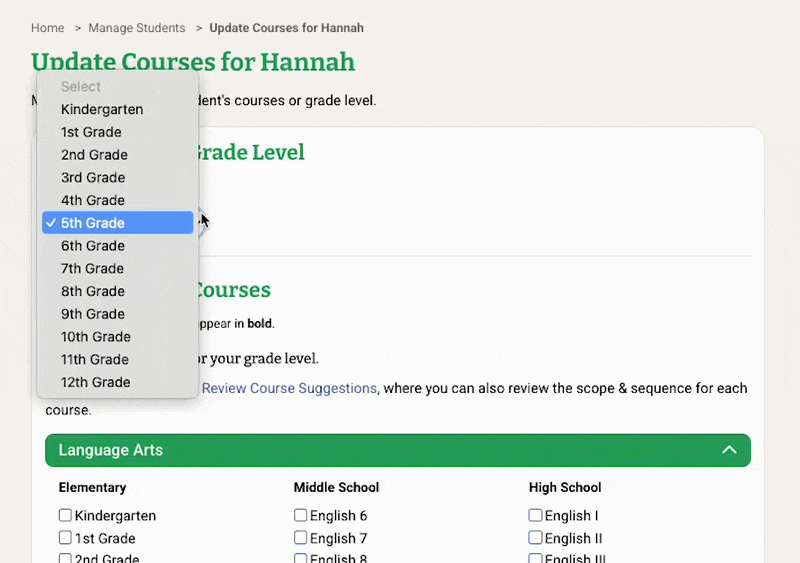The image size is (800, 563).
Task: Choose 1st Grade in the dropdown list
Action: pos(91,132)
